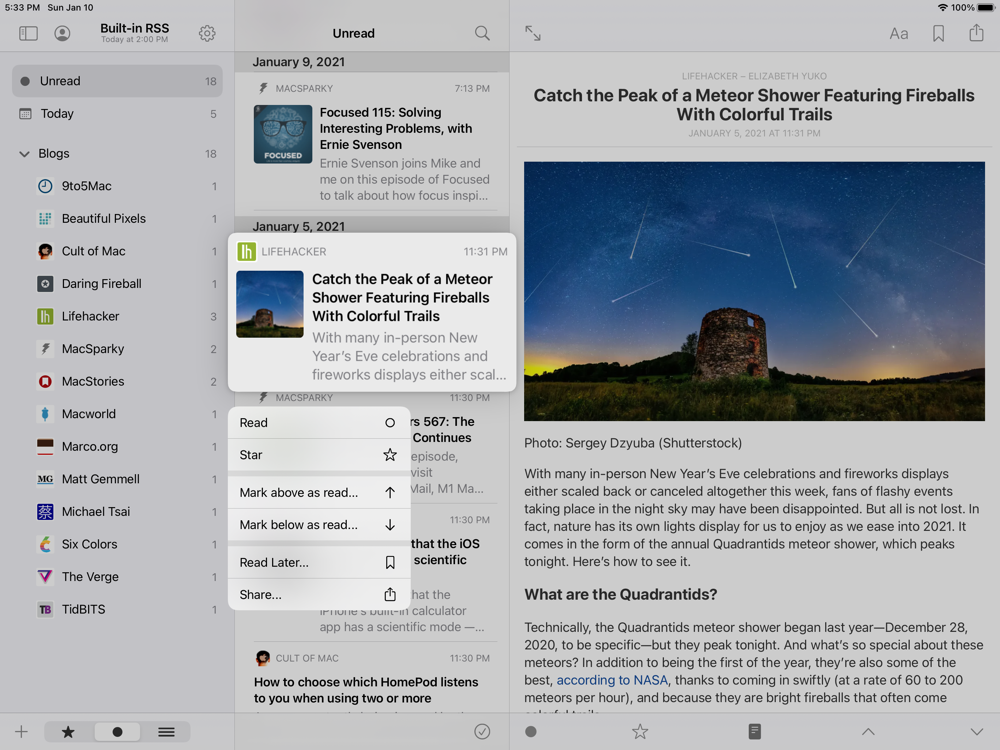Image resolution: width=1000 pixels, height=750 pixels.
Task: Tap the Unread list title
Action: pyautogui.click(x=353, y=33)
